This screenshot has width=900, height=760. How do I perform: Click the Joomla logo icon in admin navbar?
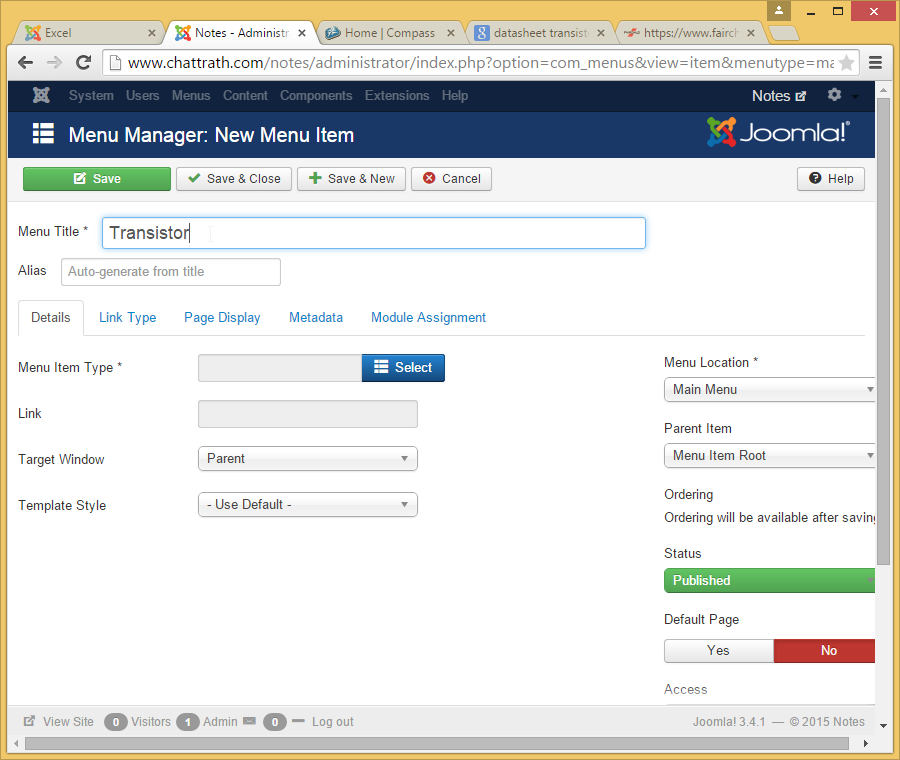(x=41, y=96)
